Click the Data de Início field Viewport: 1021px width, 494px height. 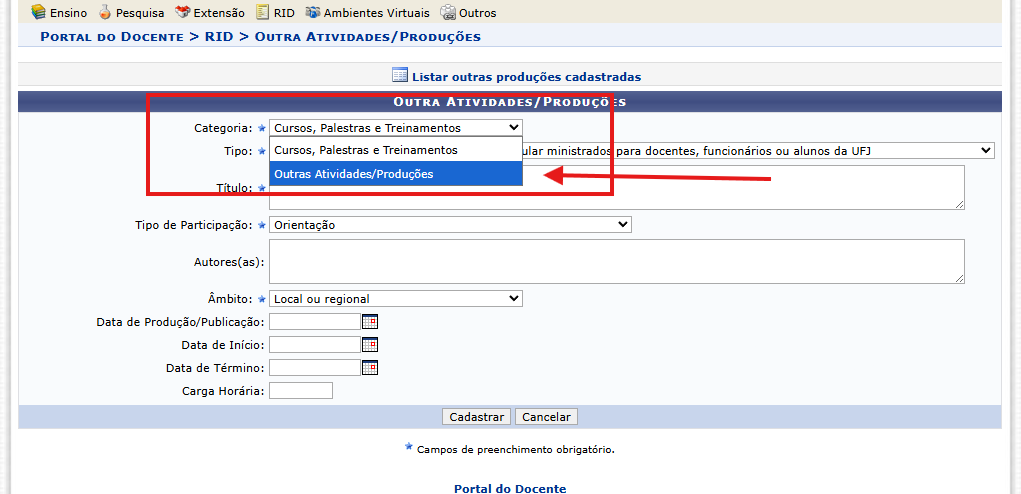click(x=315, y=344)
